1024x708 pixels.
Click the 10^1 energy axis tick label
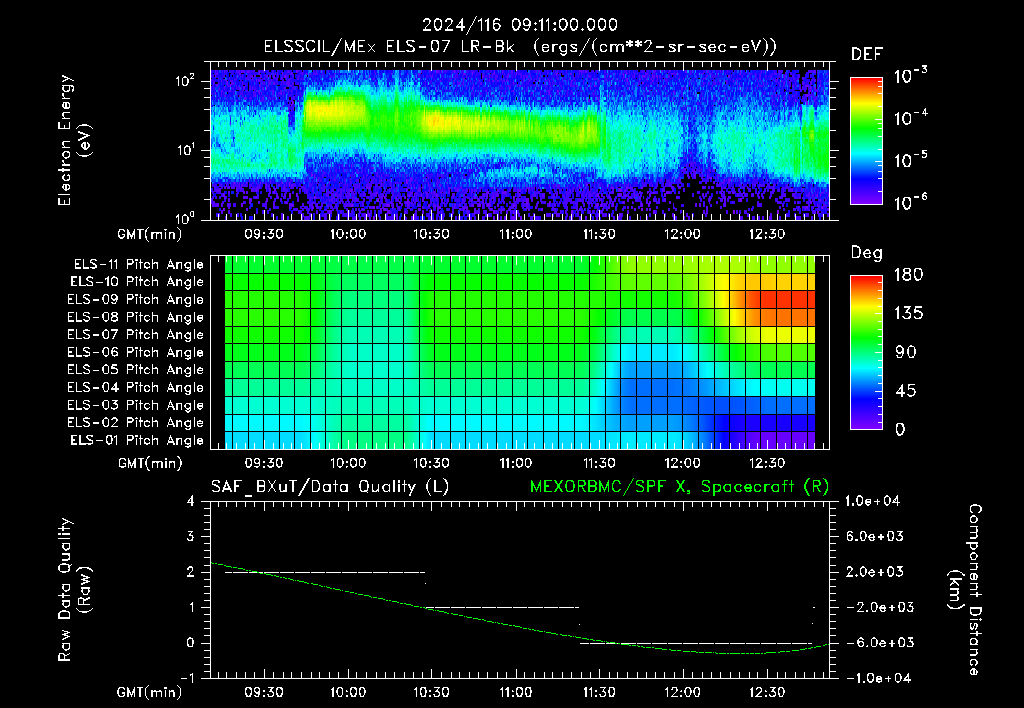click(185, 150)
